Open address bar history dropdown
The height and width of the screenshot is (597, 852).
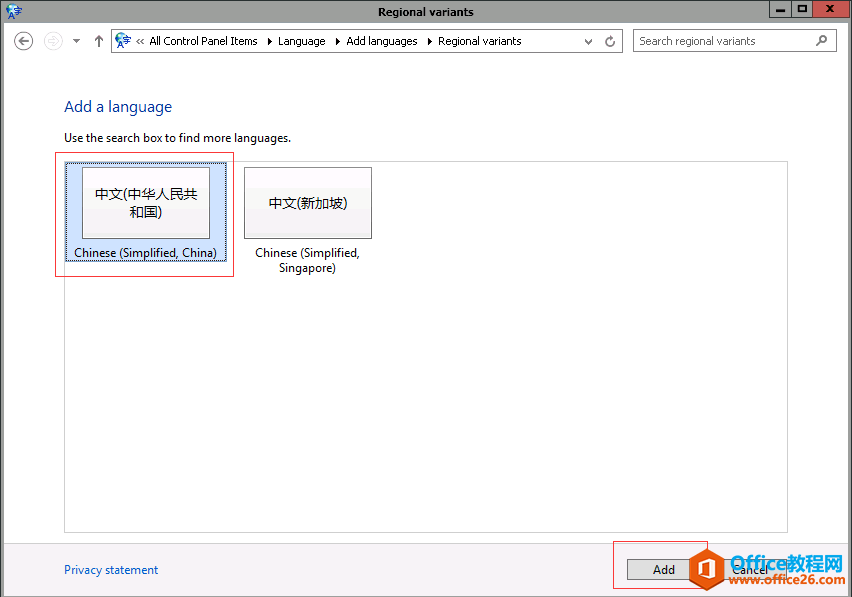[588, 41]
